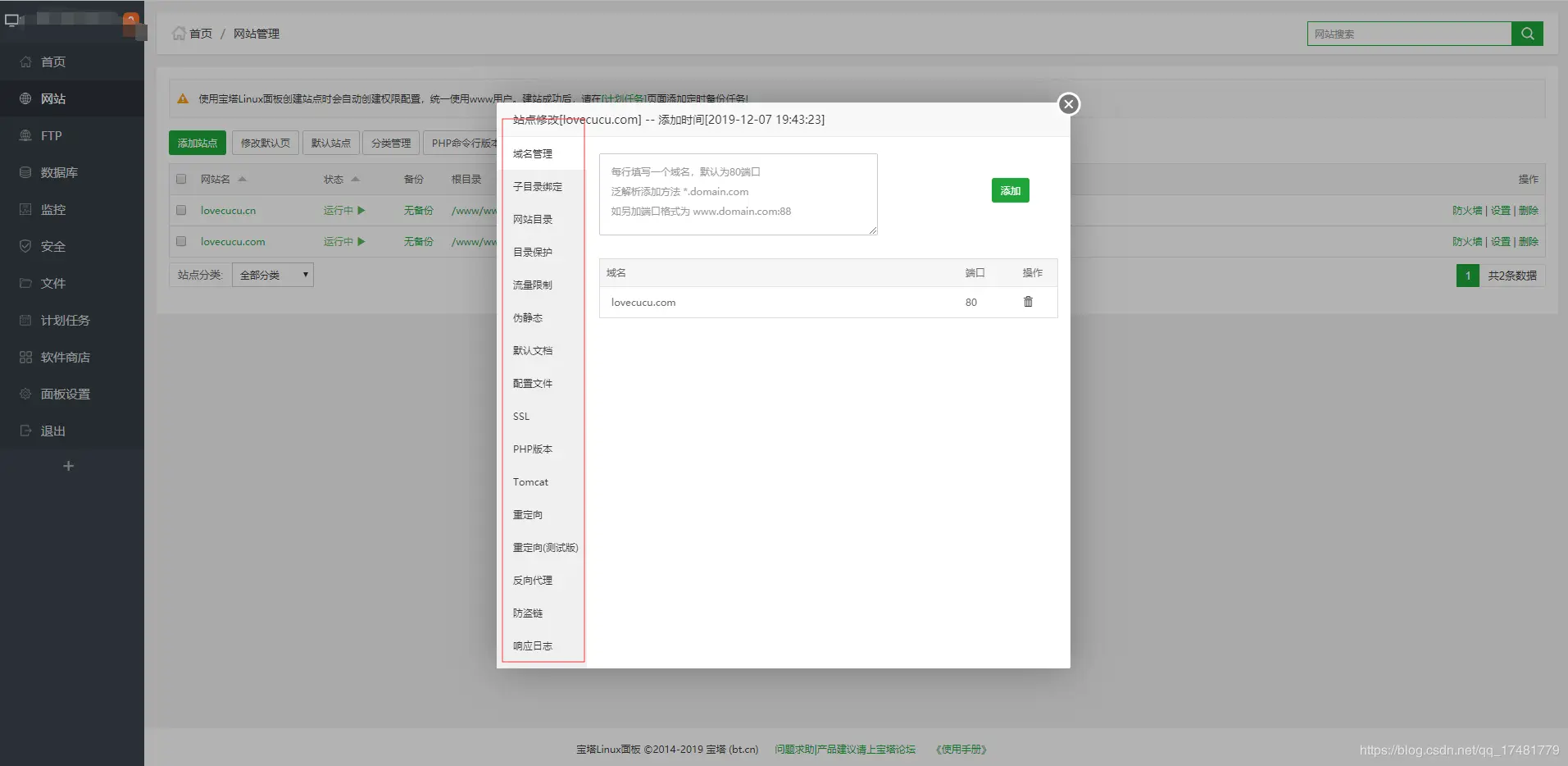Switch to the 伪静态 tab
This screenshot has width=1568, height=766.
coord(529,317)
